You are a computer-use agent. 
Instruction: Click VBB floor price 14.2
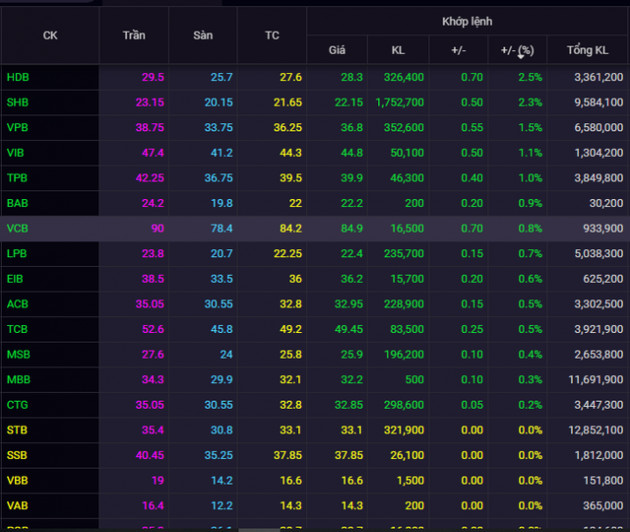222,480
